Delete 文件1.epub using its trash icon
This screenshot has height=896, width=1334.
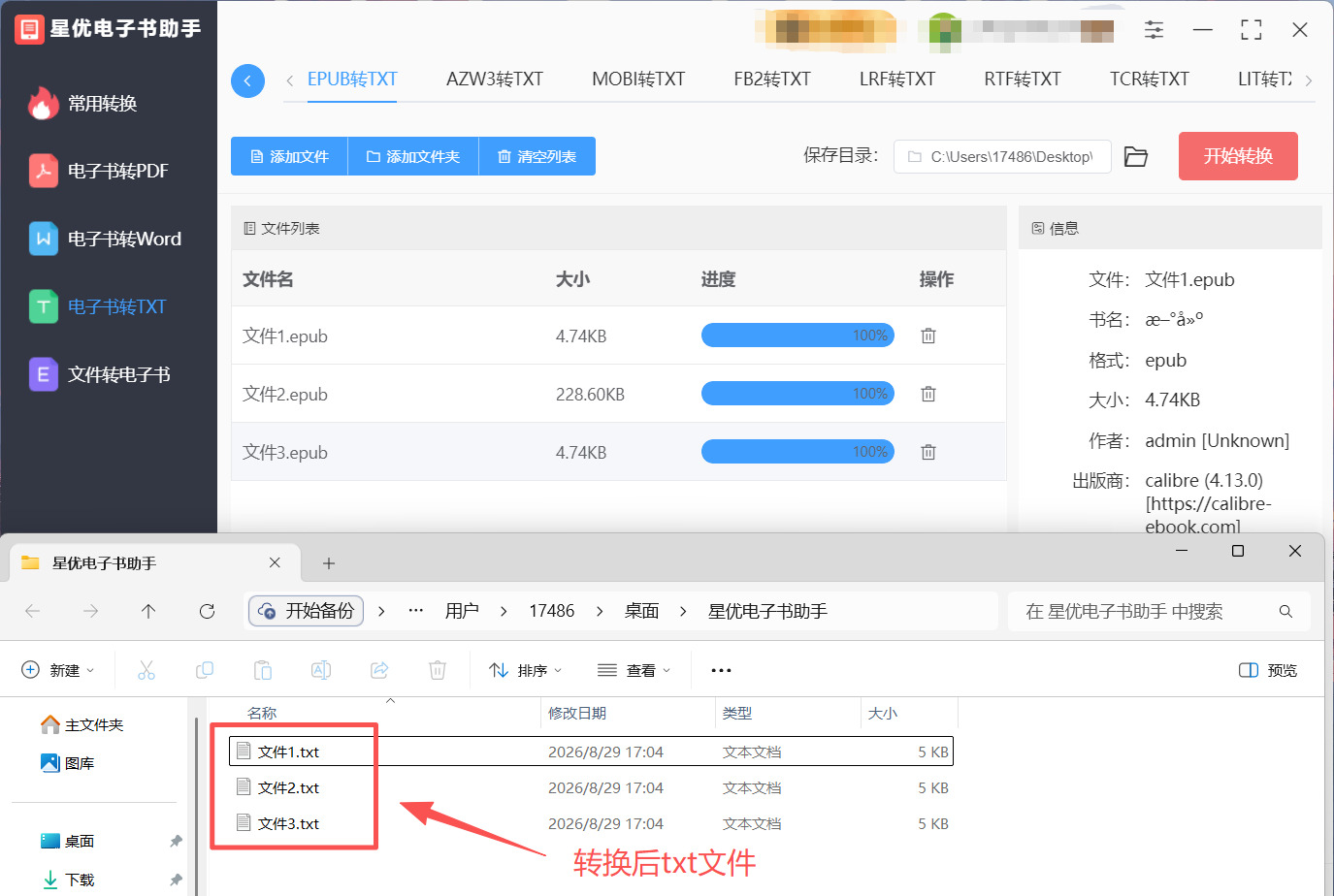(928, 336)
